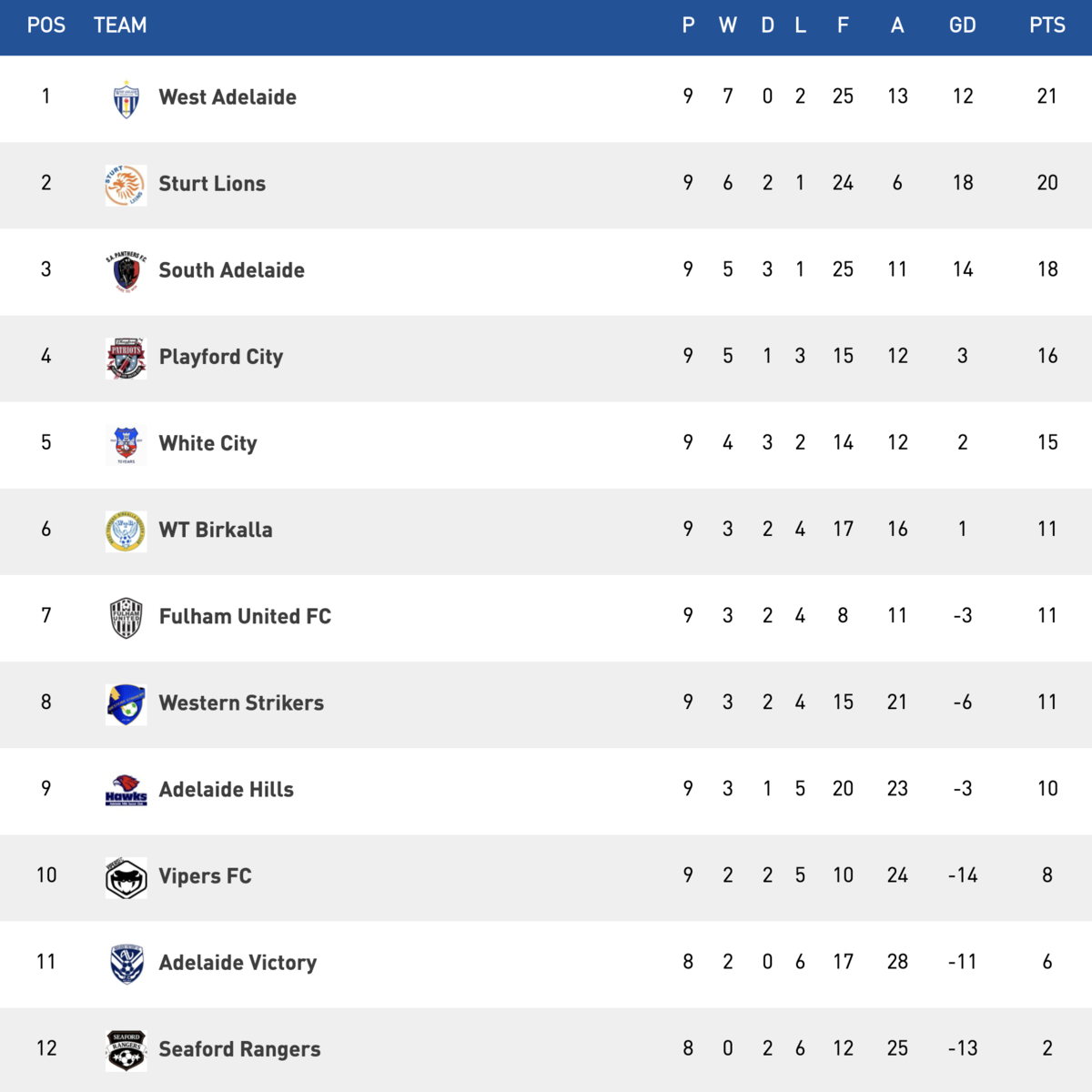Click the WT Birkalla circular badge
Image resolution: width=1092 pixels, height=1092 pixels.
126,531
